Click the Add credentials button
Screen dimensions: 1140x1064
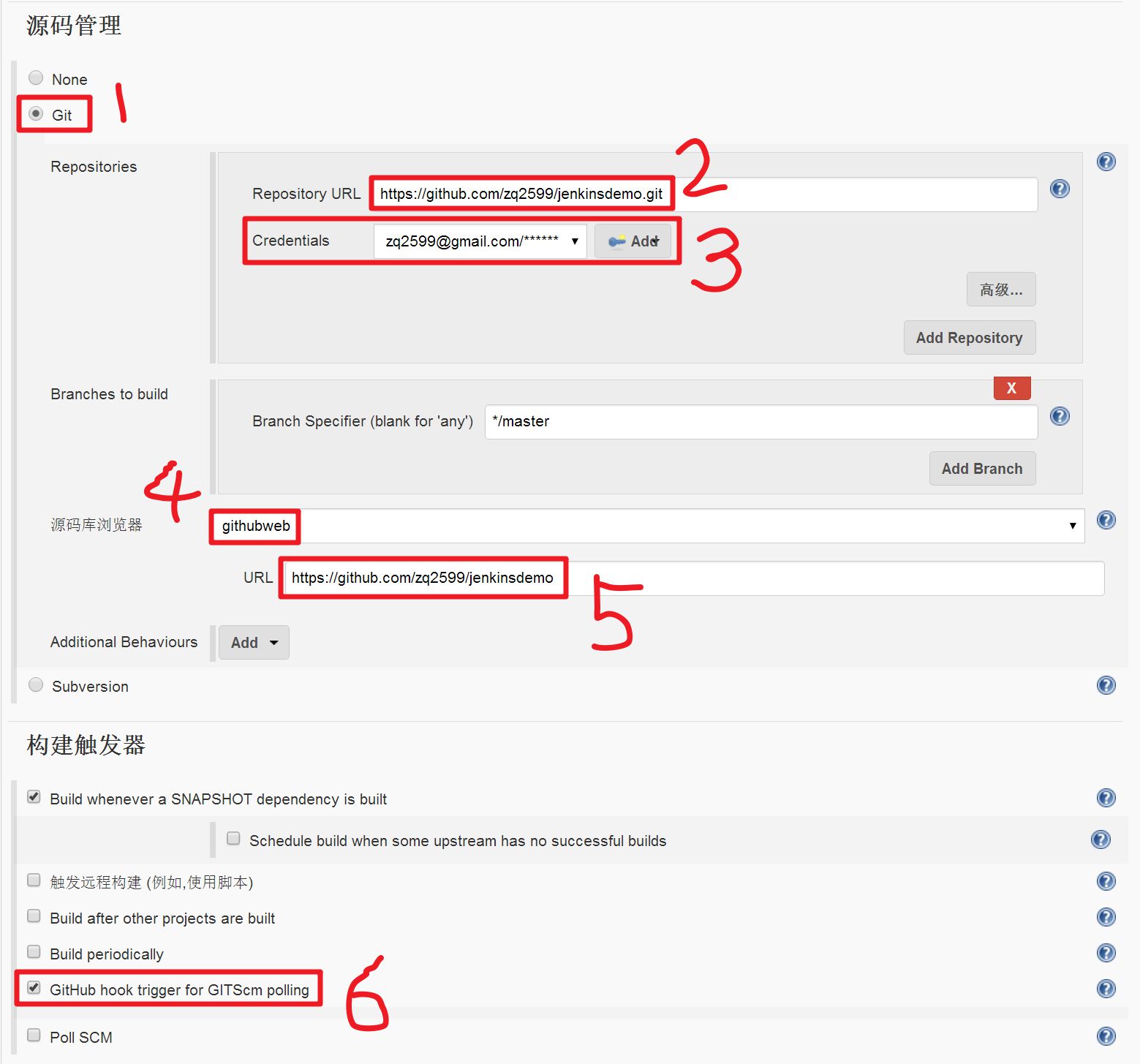point(633,241)
